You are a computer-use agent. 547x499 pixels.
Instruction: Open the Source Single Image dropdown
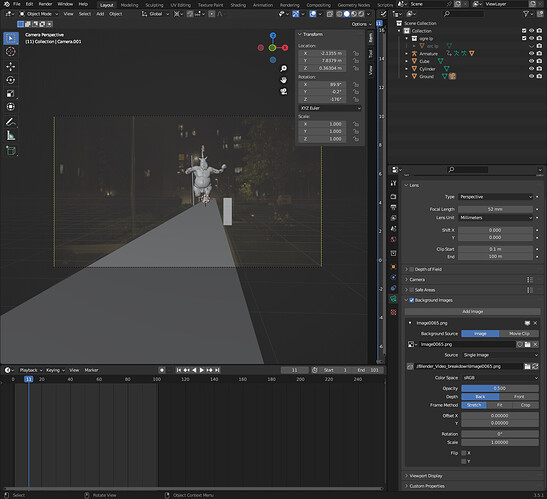[x=500, y=355]
